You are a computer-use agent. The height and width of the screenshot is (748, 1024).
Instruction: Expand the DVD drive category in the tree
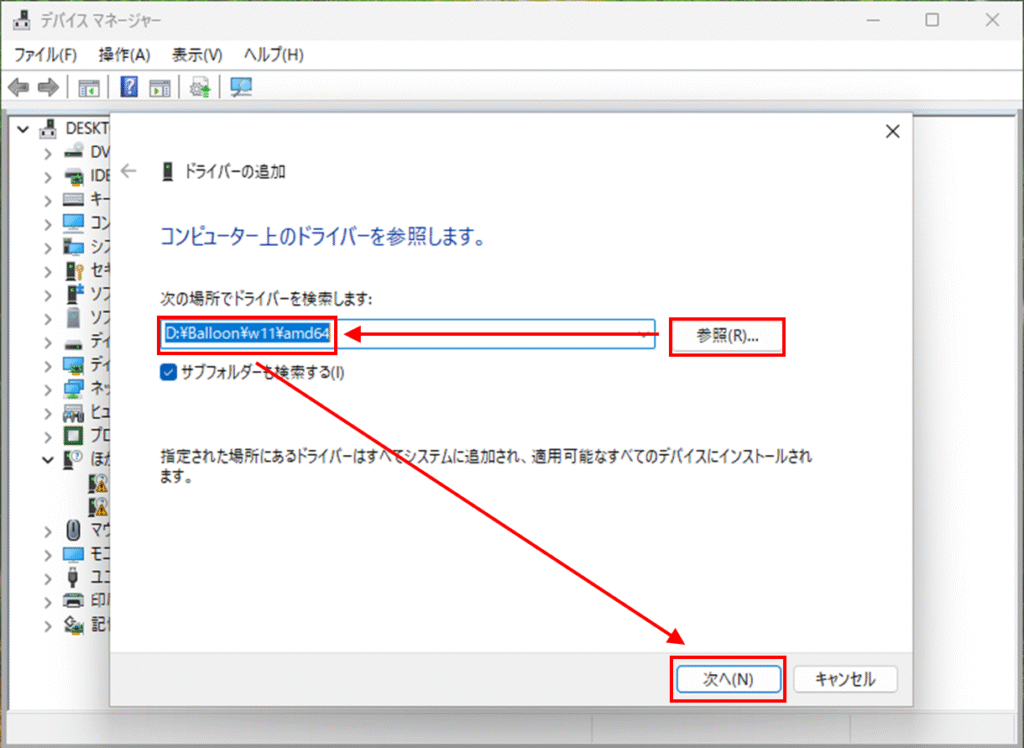pos(47,152)
